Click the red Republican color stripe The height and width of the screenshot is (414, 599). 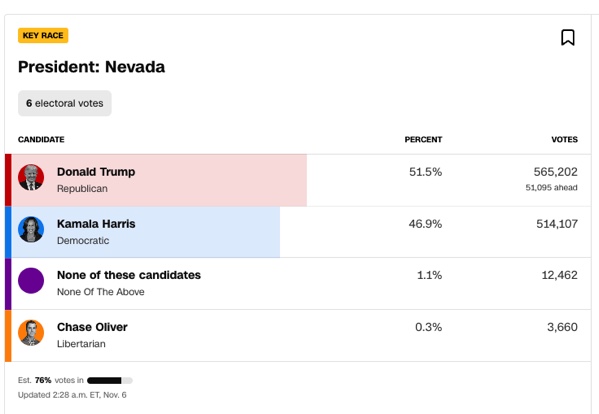pos(8,180)
